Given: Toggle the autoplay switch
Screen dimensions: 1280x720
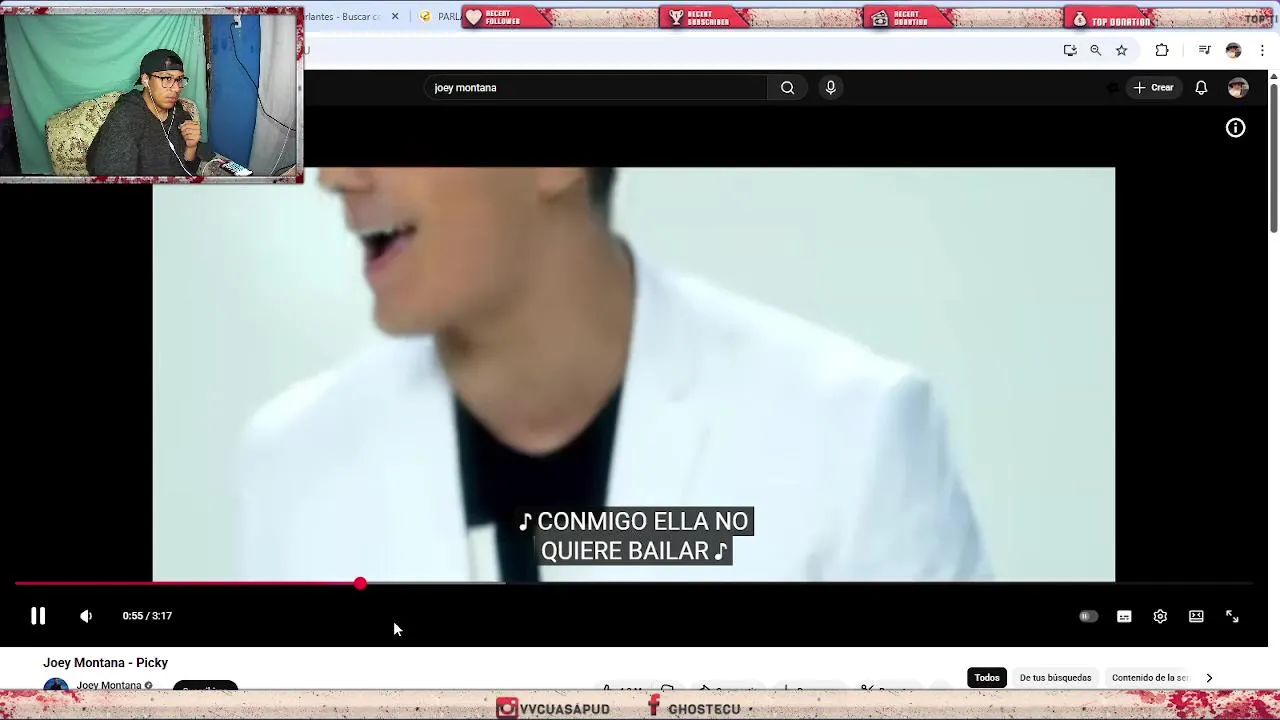Looking at the screenshot, I should pos(1088,616).
